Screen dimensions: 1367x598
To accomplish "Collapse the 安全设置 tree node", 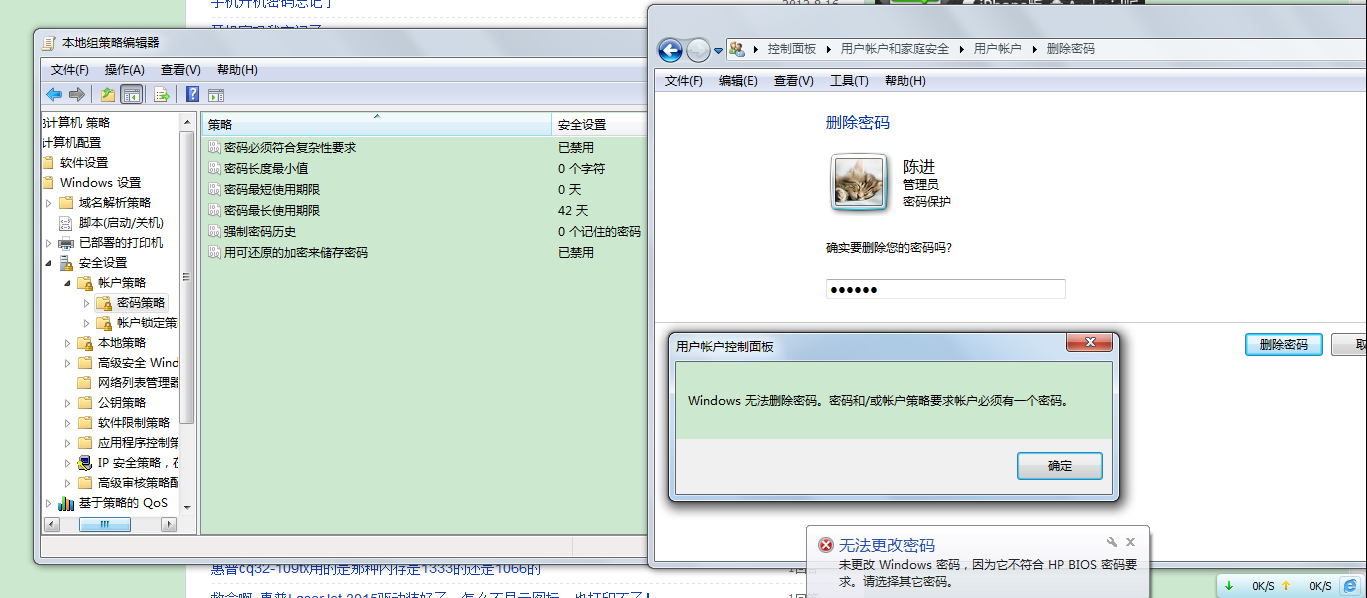I will pos(48,263).
